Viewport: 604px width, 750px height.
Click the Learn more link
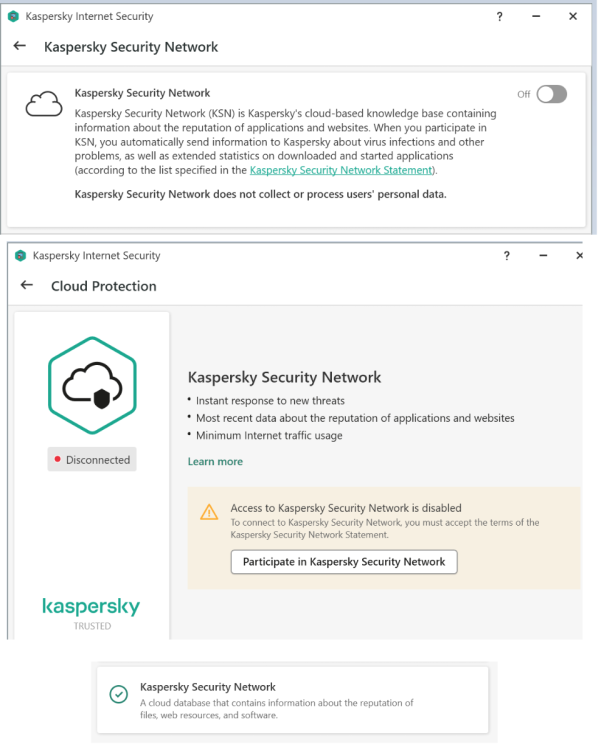(215, 462)
